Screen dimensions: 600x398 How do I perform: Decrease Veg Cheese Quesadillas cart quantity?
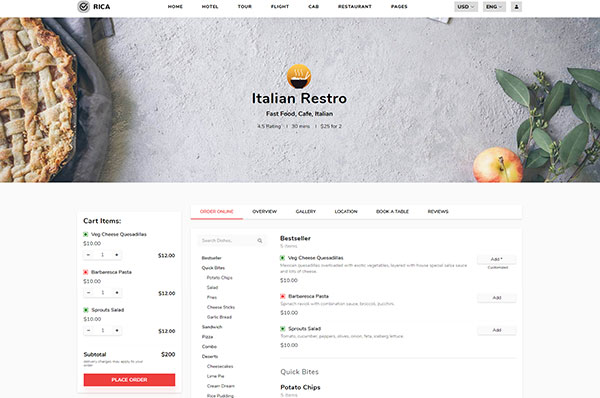88,255
